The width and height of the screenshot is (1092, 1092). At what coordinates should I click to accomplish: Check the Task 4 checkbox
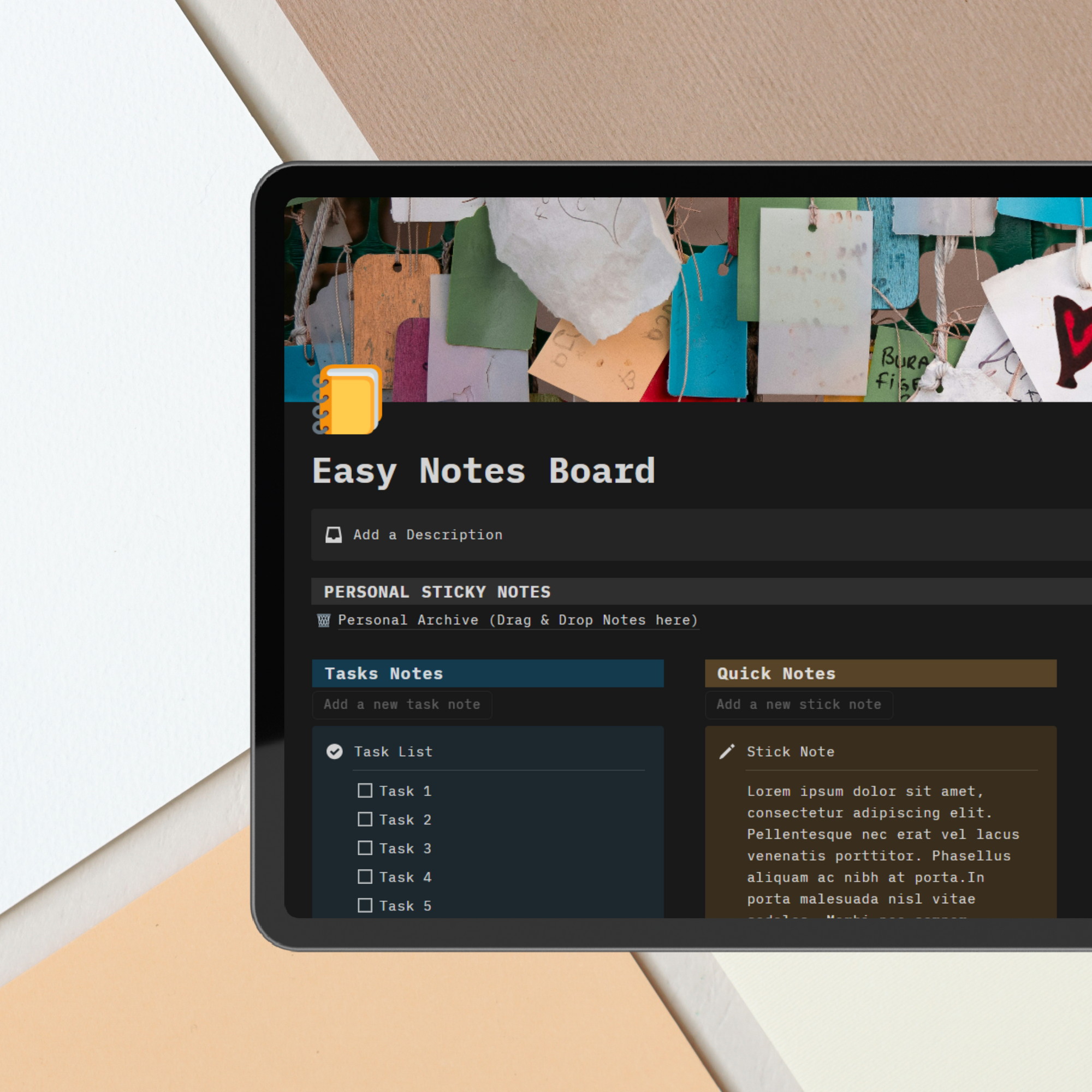(365, 877)
